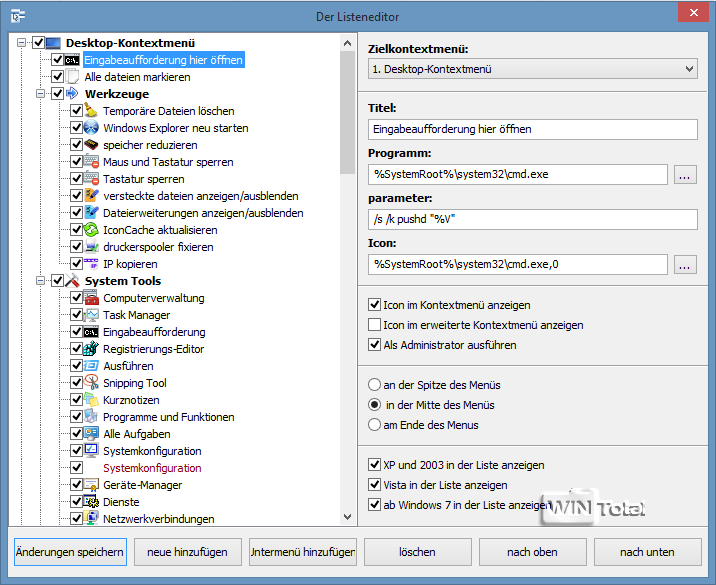Select the Desktop-Kontextmenü root entry
Image resolution: width=716 pixels, height=585 pixels.
(x=130, y=43)
